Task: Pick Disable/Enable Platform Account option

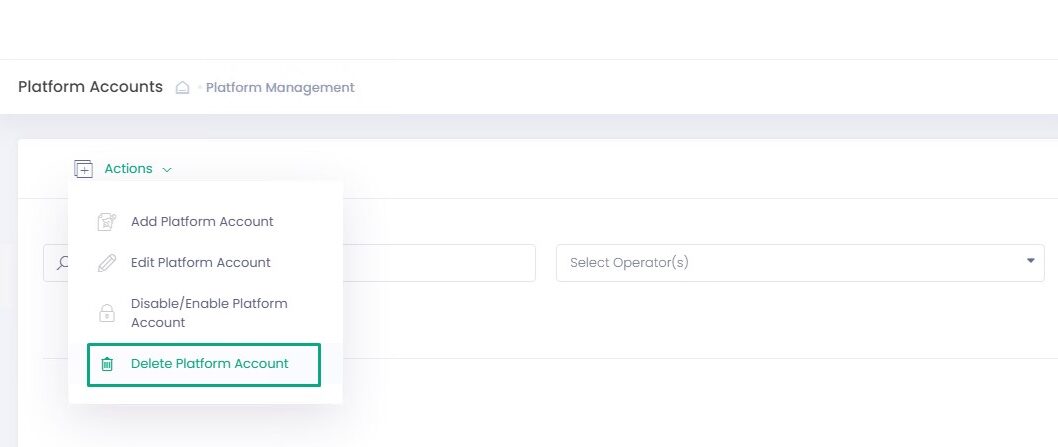Action: (209, 313)
